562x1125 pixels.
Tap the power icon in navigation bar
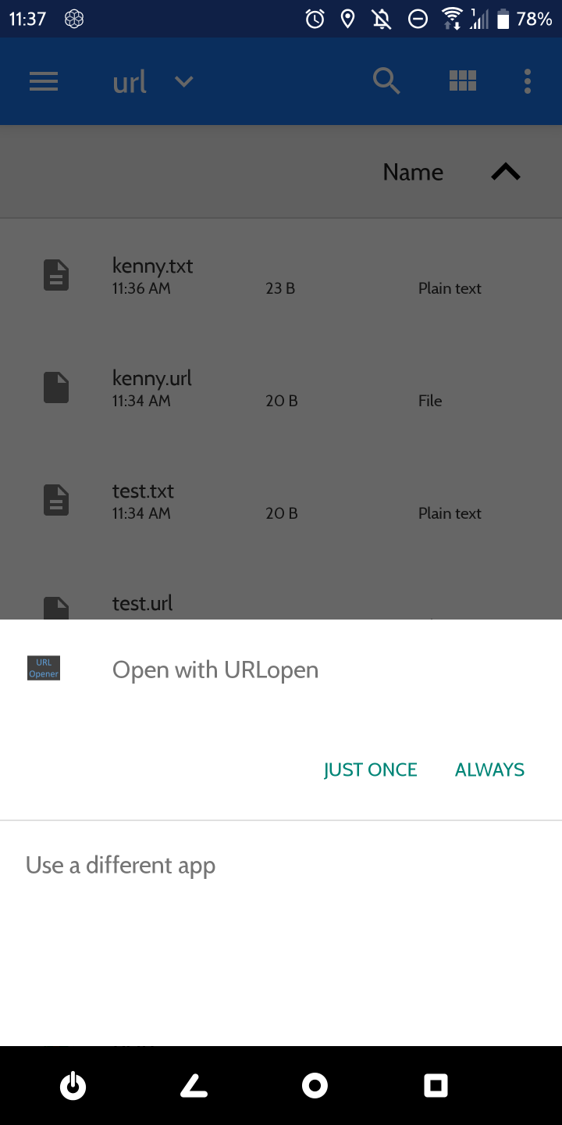pos(72,1086)
